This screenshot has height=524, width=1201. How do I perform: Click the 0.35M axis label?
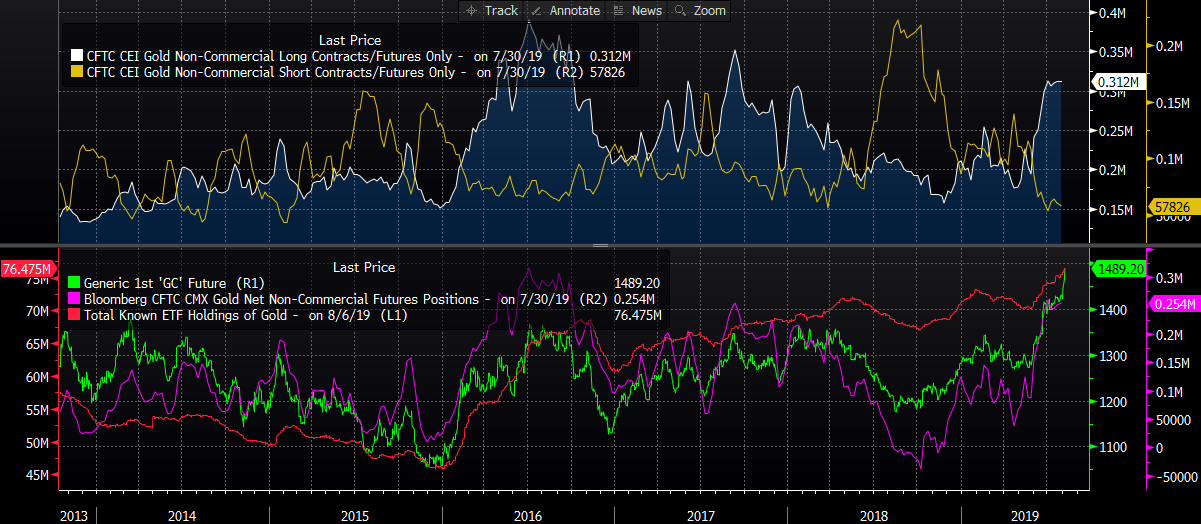click(x=1115, y=52)
